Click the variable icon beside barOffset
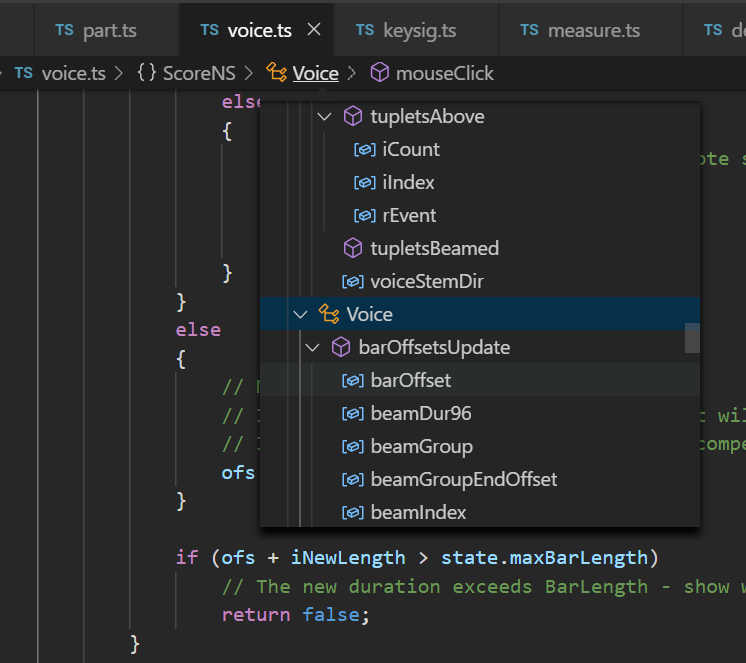The image size is (746, 663). [353, 380]
